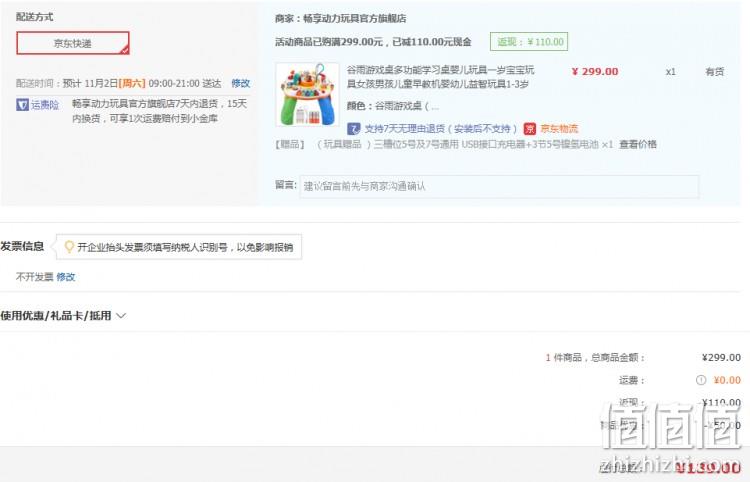Click the 颜色:谷雨游戏桌 attribute text
This screenshot has height=482, width=750.
(392, 106)
